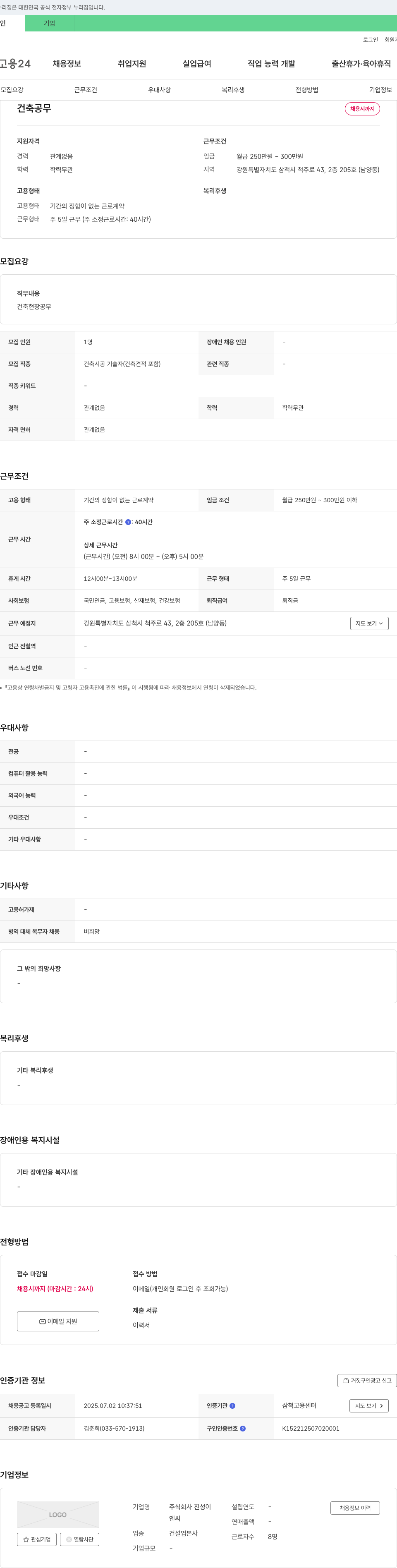
Task: Open the 직업 능력 개발 menu
Action: pos(272,63)
